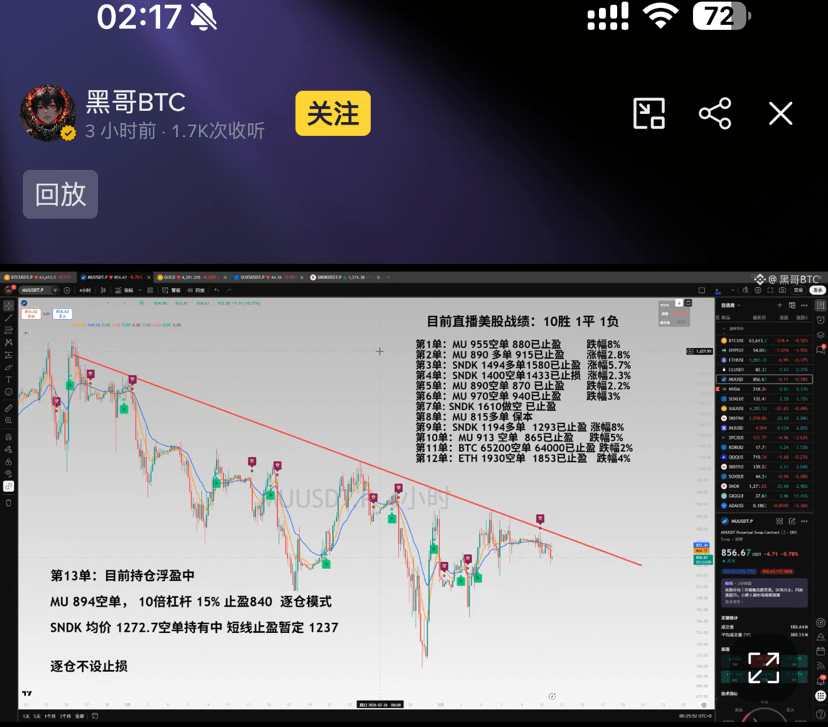
Task: Click the go-to-date calendar icon
Action: coord(95,716)
